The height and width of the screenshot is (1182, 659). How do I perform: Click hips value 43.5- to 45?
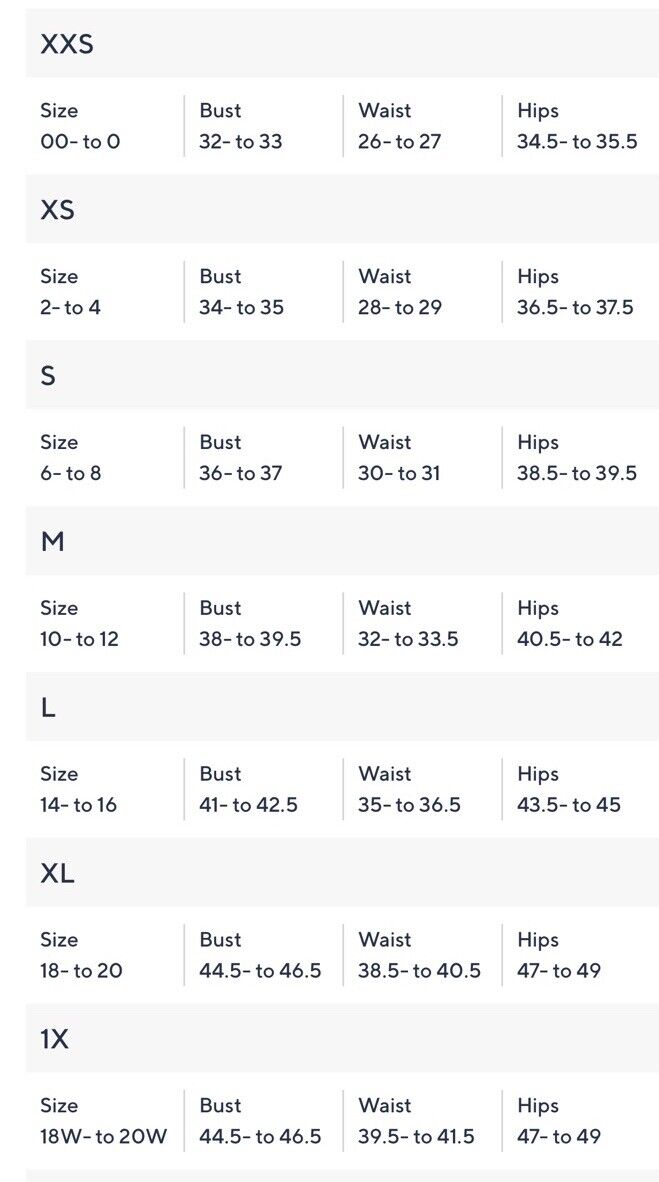click(569, 805)
